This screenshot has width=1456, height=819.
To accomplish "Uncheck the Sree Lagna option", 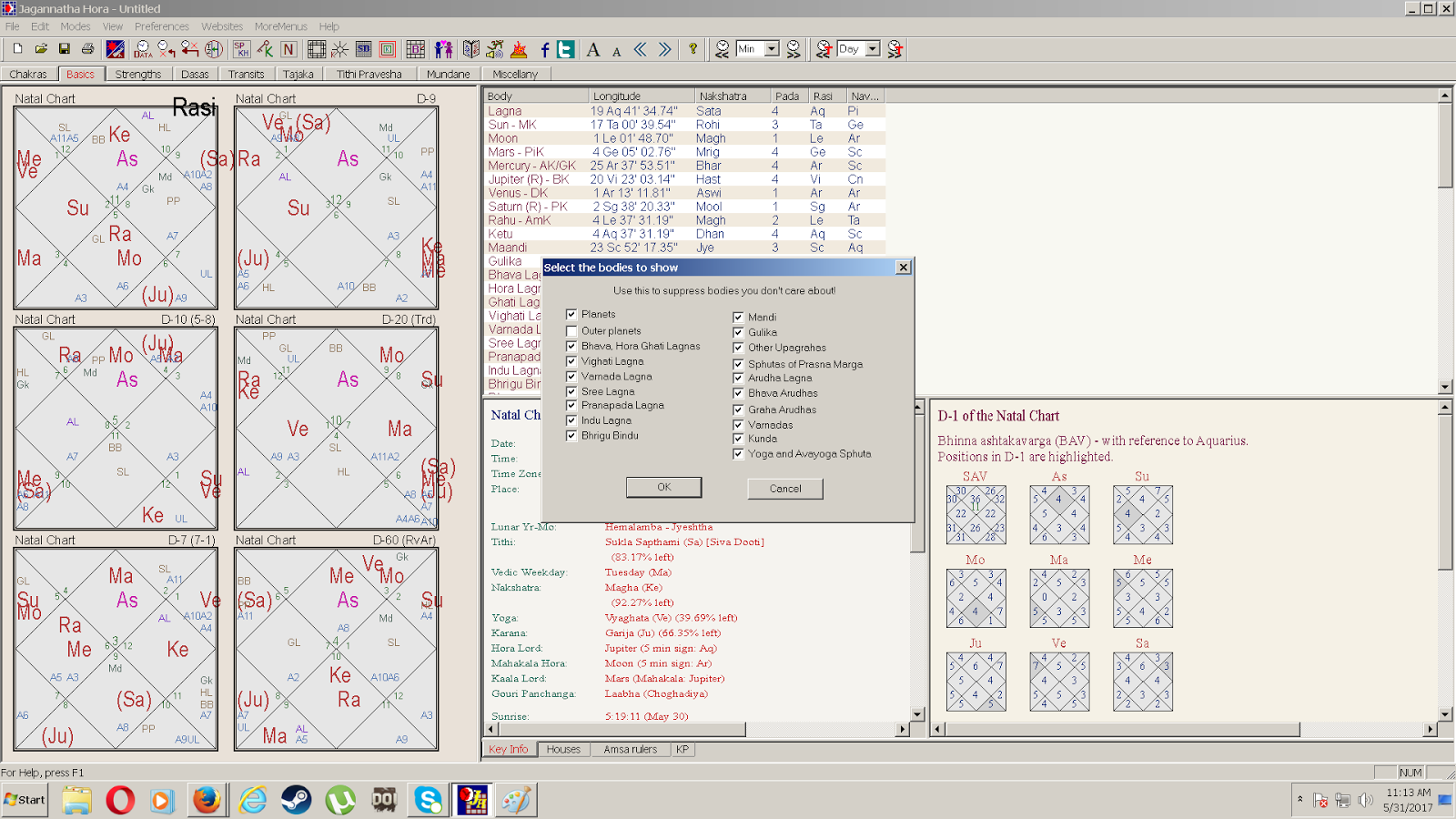I will coord(571,391).
